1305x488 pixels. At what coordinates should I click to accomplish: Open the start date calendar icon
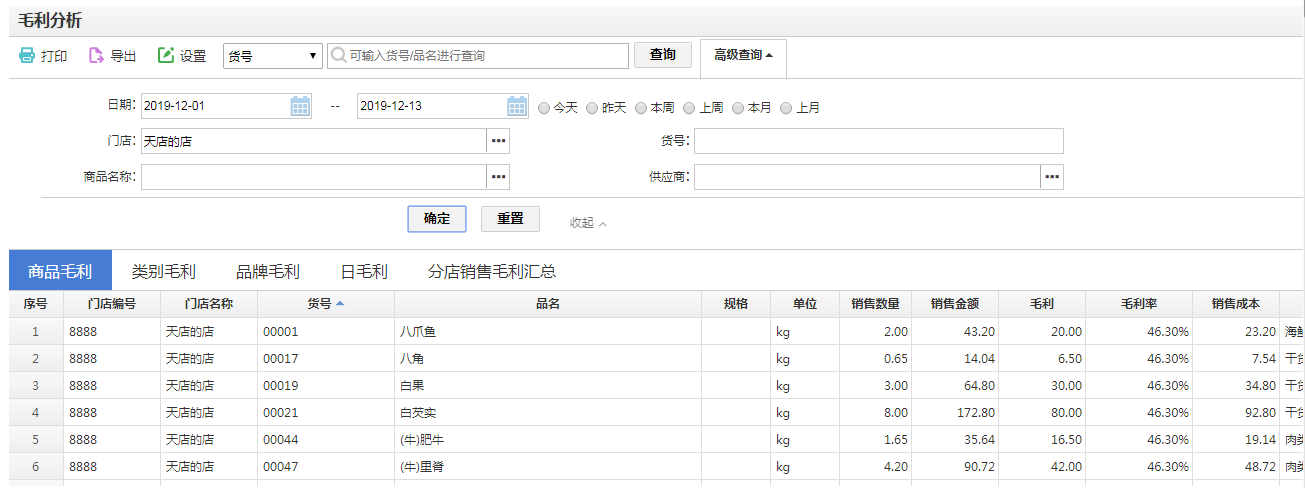pos(300,106)
